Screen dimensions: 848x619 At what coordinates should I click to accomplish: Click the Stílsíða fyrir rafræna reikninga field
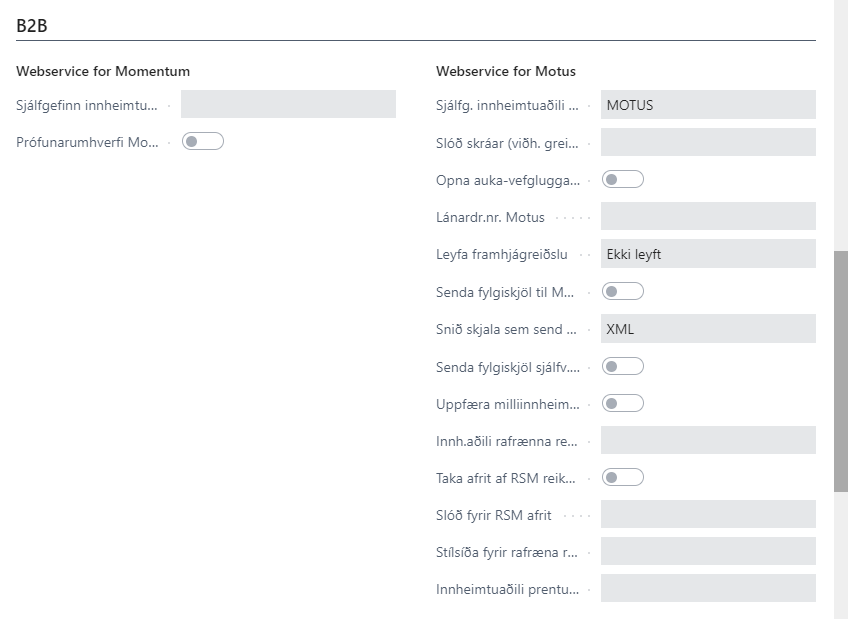tap(708, 552)
